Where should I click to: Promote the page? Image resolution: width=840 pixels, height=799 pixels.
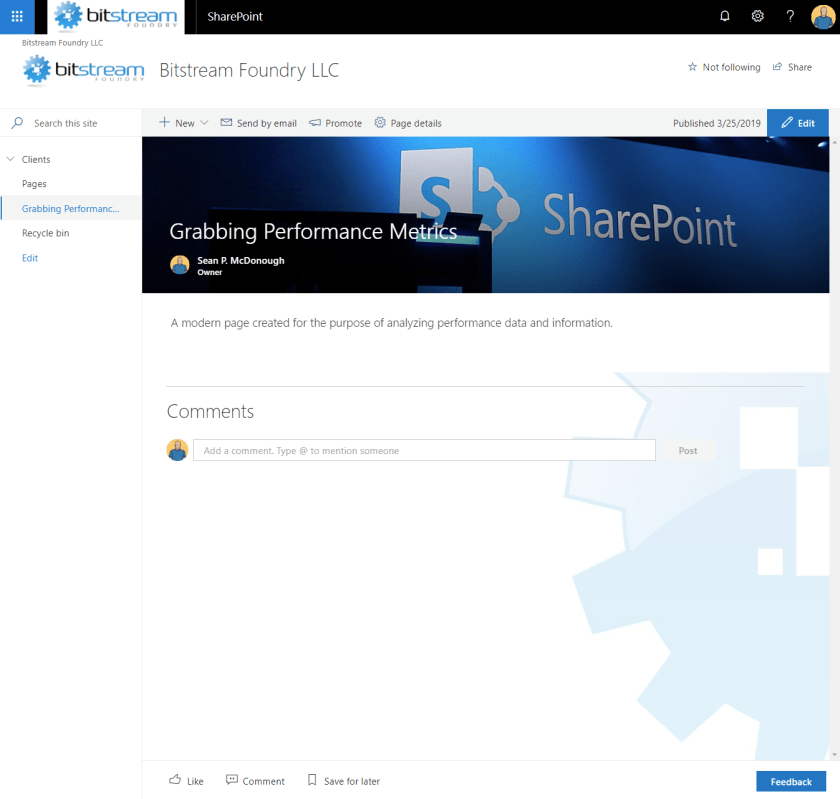click(335, 123)
